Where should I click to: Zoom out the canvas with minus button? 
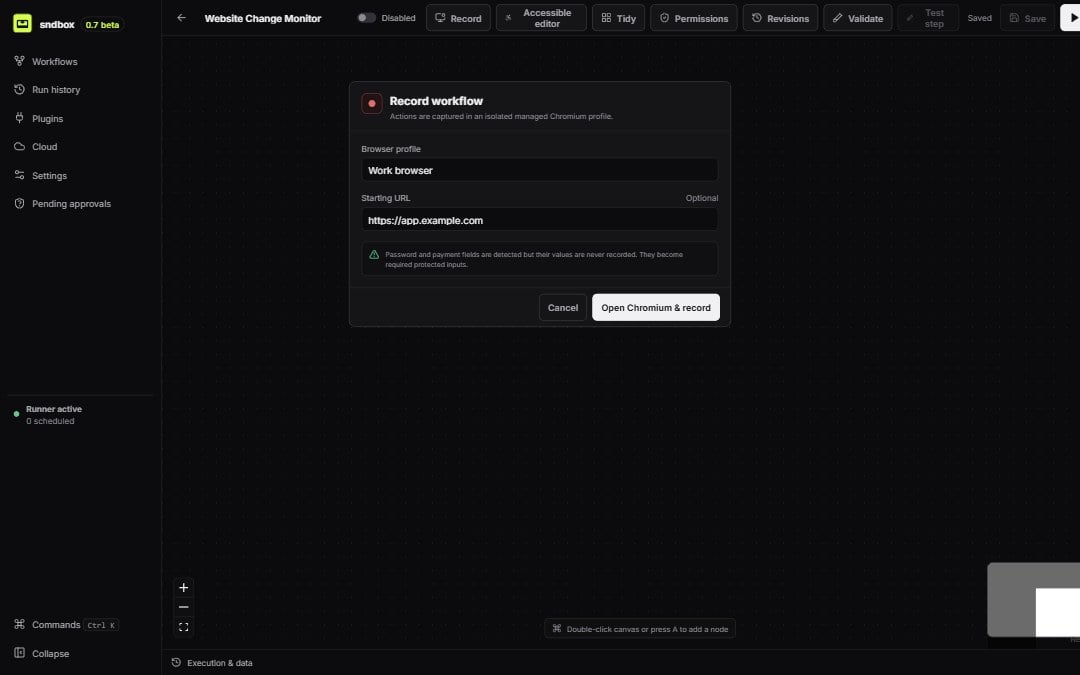(183, 607)
